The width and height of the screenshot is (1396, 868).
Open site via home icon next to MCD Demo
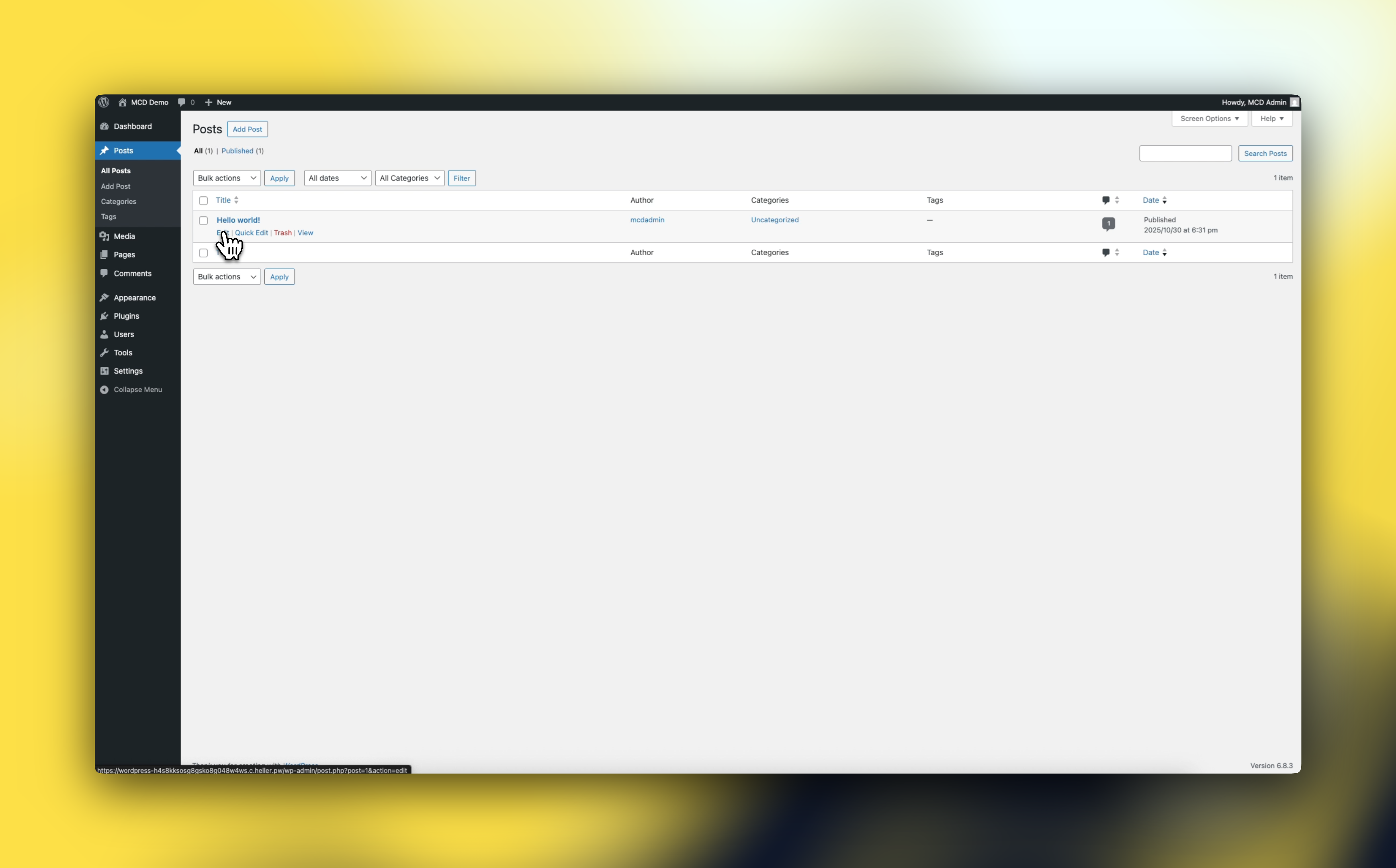(x=123, y=102)
